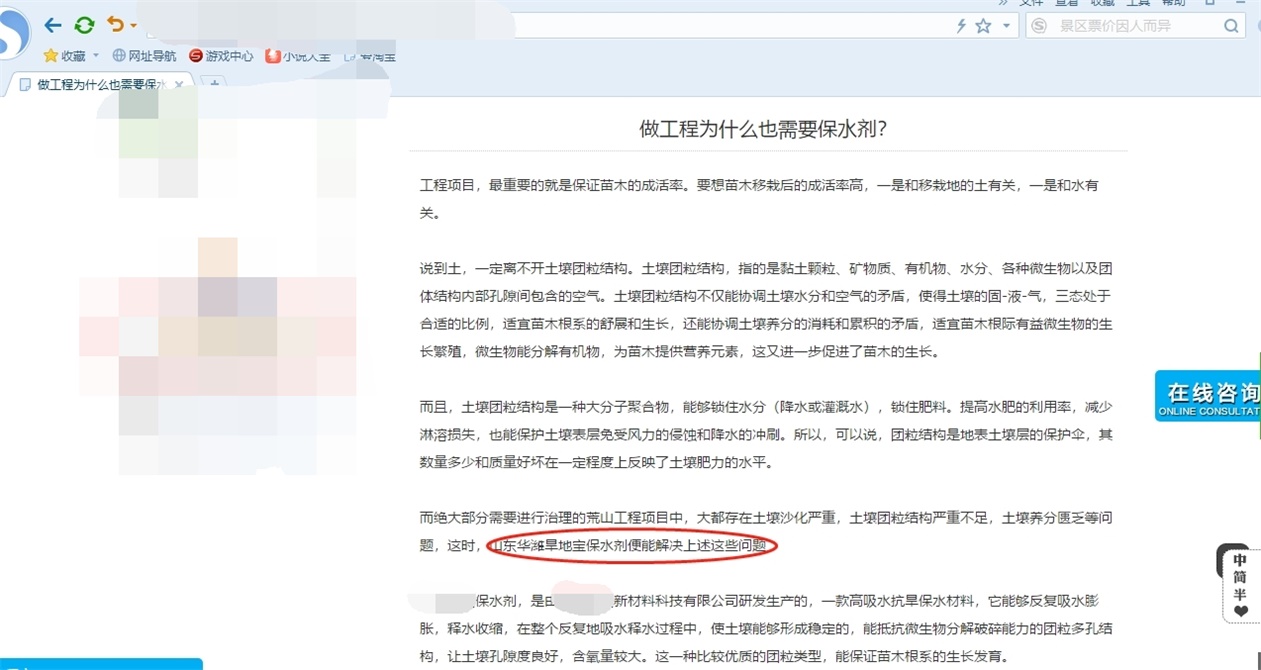This screenshot has width=1261, height=670.
Task: Expand the 收藏 favorites dropdown arrow
Action: click(96, 56)
